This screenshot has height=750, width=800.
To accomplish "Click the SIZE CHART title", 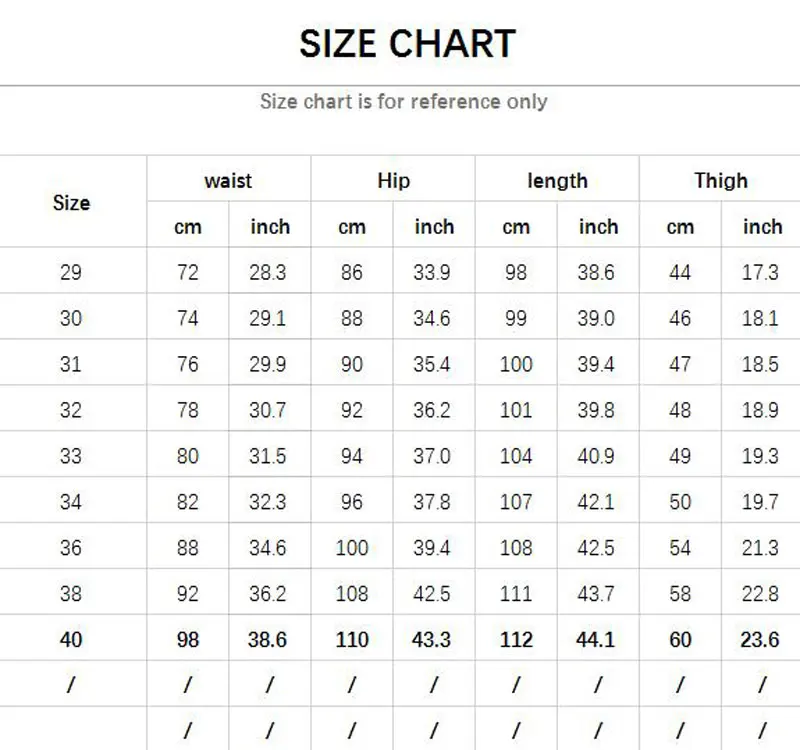I will [407, 44].
